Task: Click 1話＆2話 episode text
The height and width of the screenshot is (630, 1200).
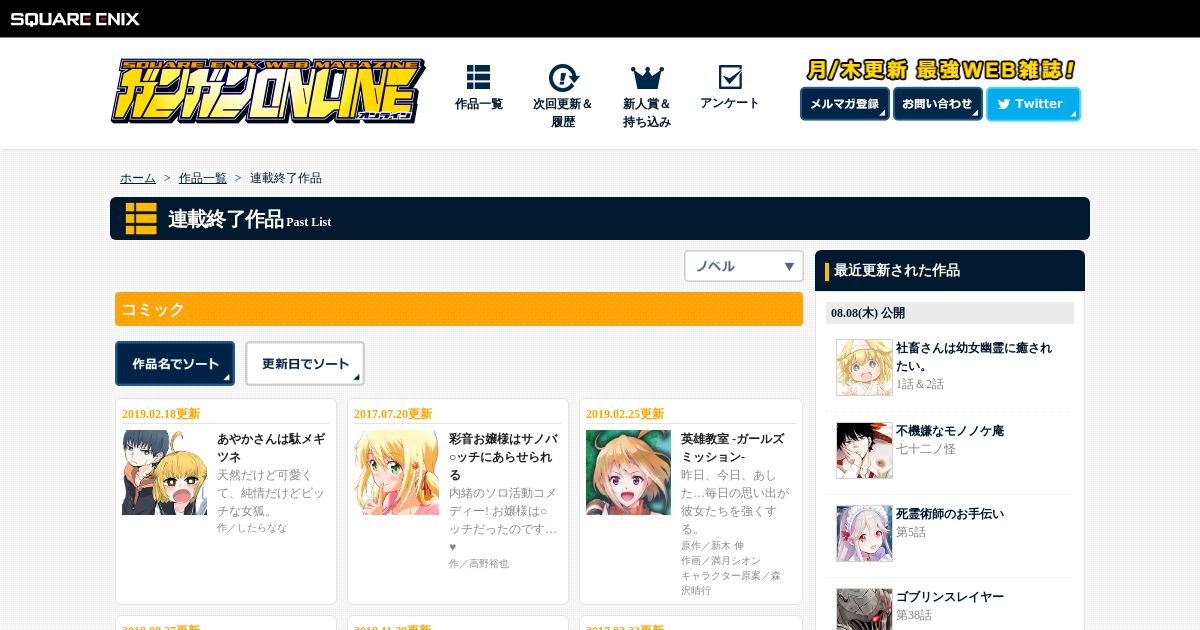Action: [920, 384]
